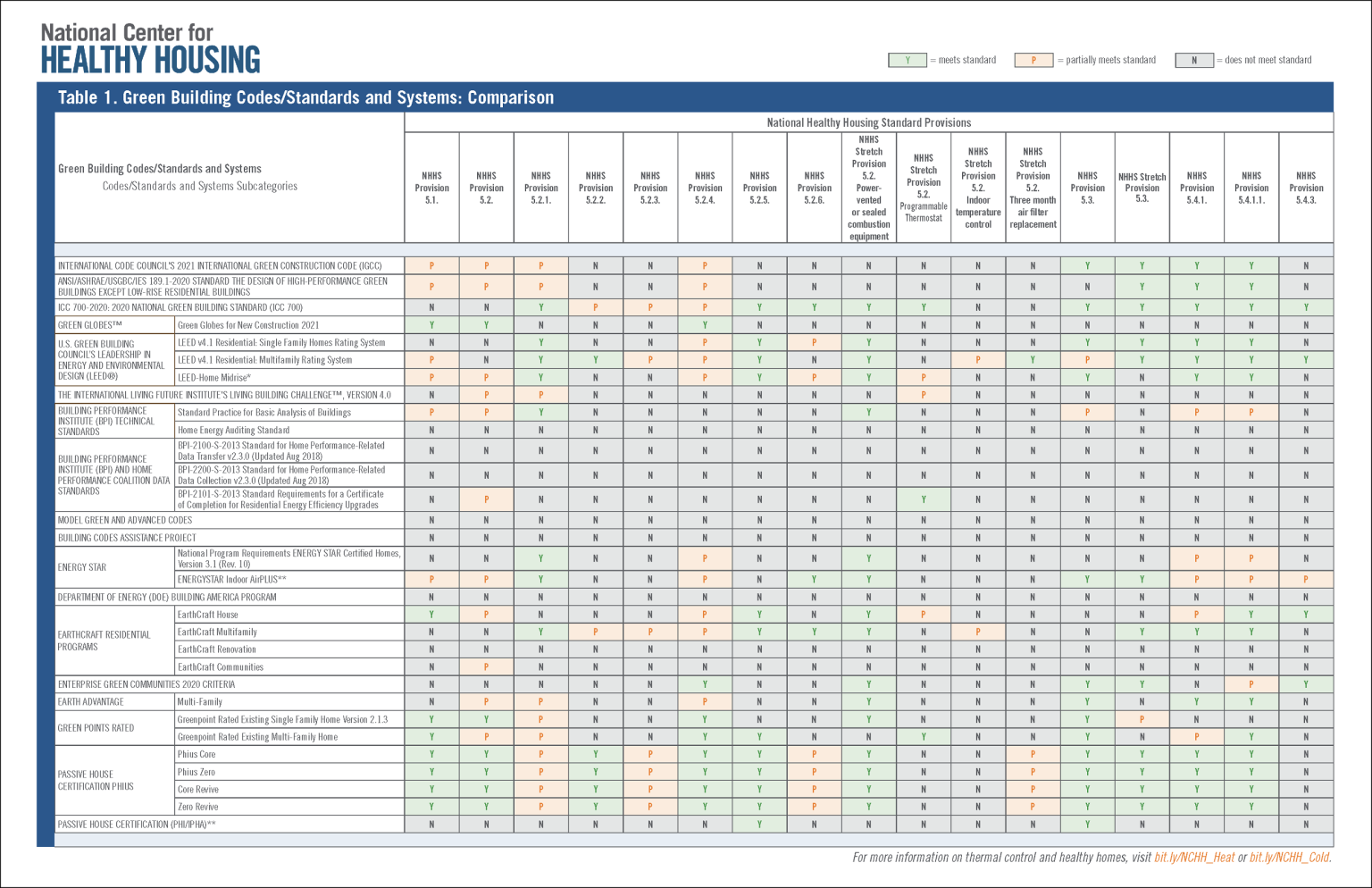Click the gray N 'does not meet standard' swatch
Screen dimensions: 1372x888
point(1194,60)
